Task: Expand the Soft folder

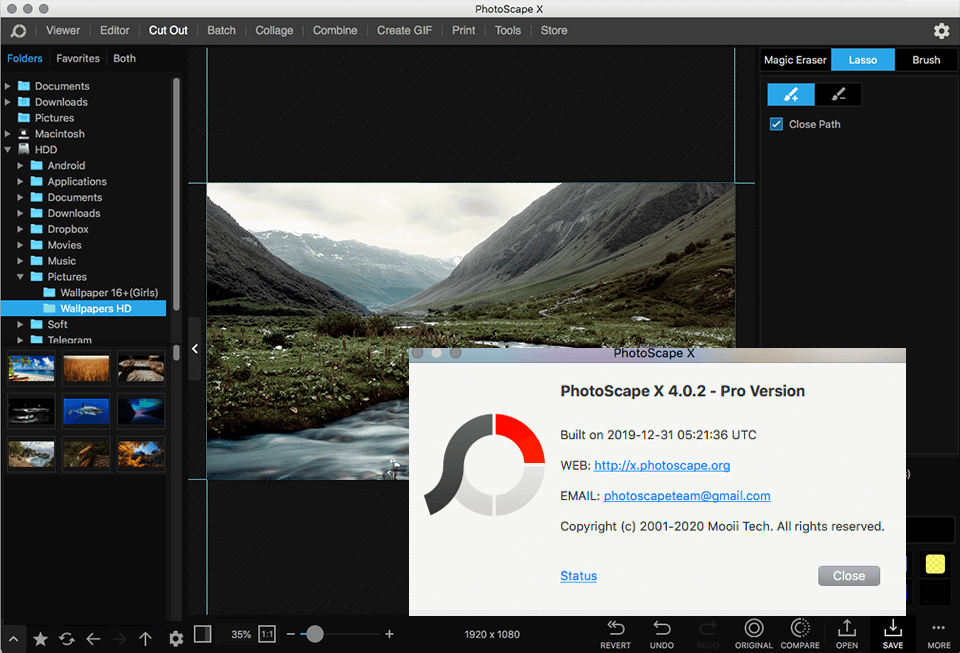Action: pos(20,324)
